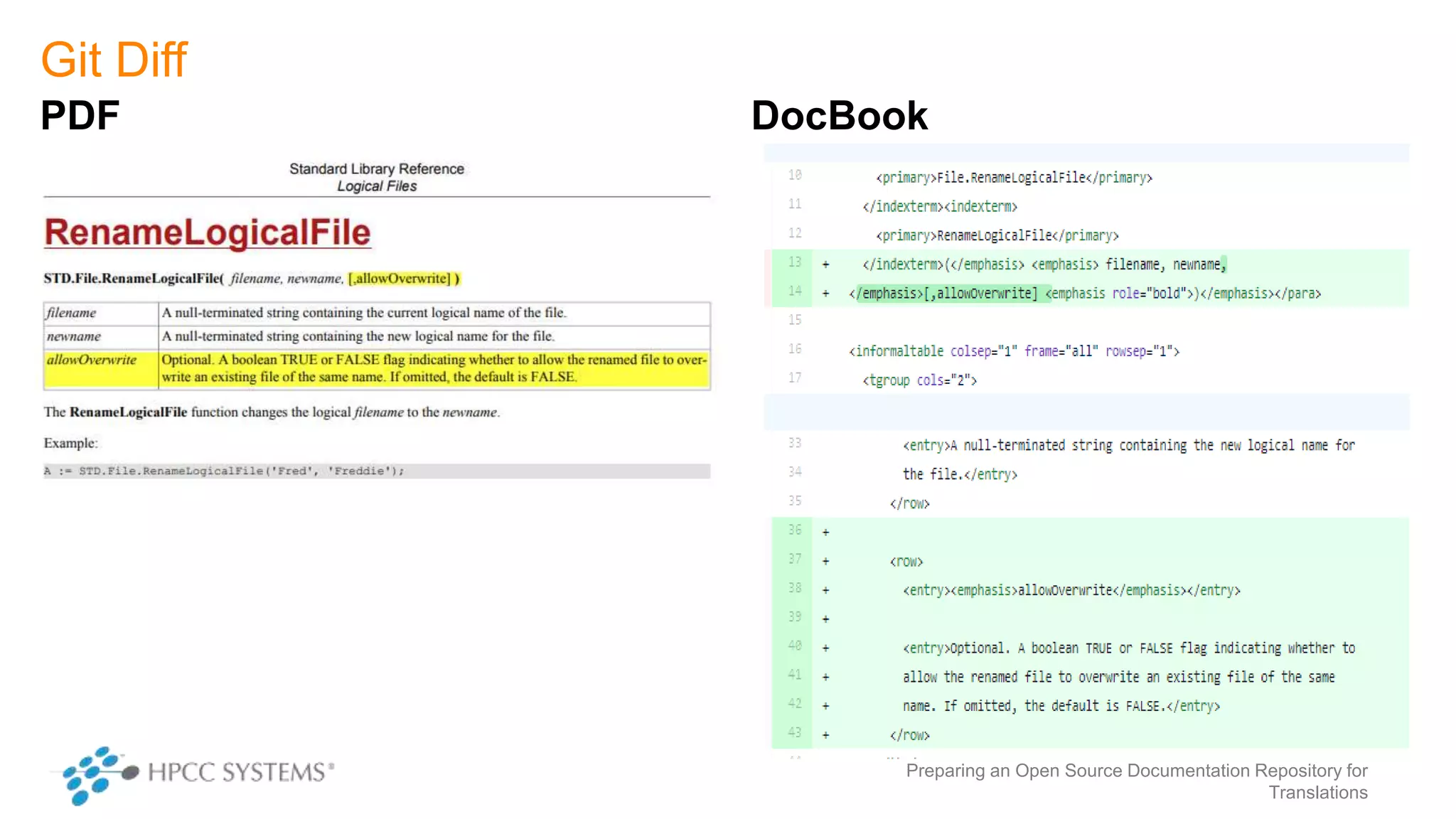Click diff line number 36
Viewport: 1456px width, 819px height.
click(x=795, y=530)
